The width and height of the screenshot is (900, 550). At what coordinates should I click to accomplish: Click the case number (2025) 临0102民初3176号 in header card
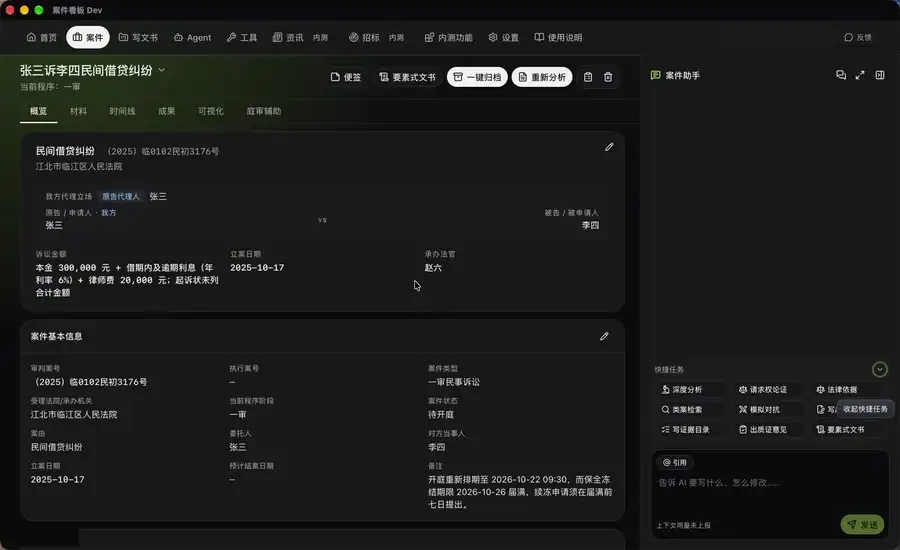(163, 152)
